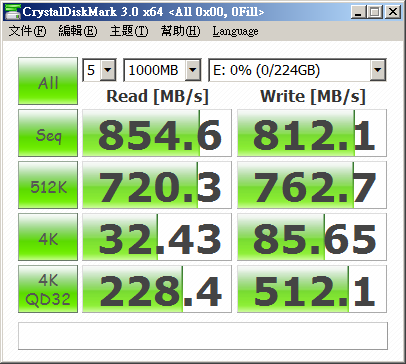Start the Seq sequential test
Image resolution: width=406 pixels, height=364 pixels.
pos(48,133)
